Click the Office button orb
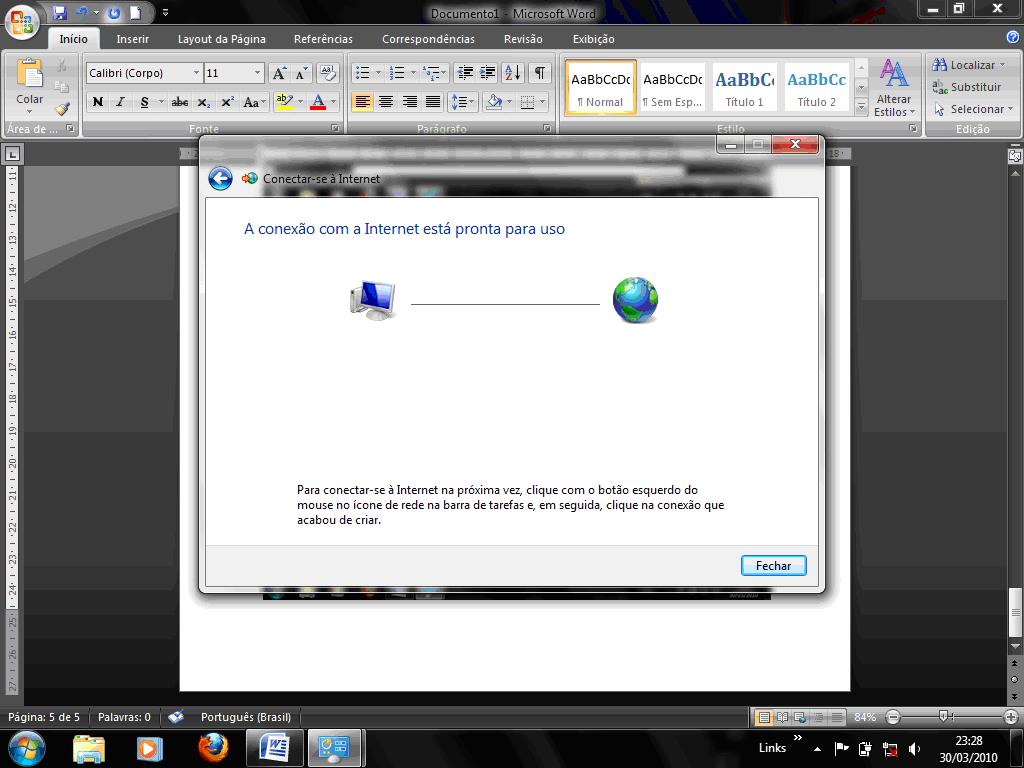This screenshot has width=1024, height=768. click(22, 22)
